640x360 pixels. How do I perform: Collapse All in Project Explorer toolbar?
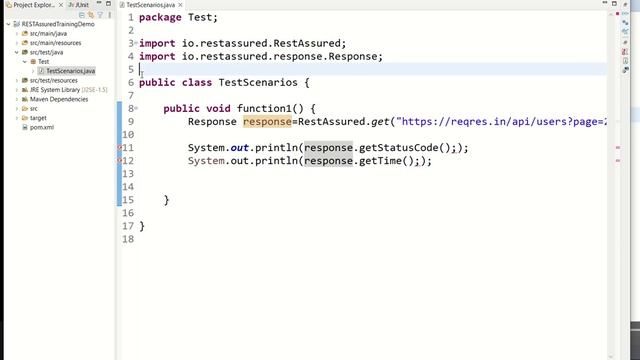(82, 15)
